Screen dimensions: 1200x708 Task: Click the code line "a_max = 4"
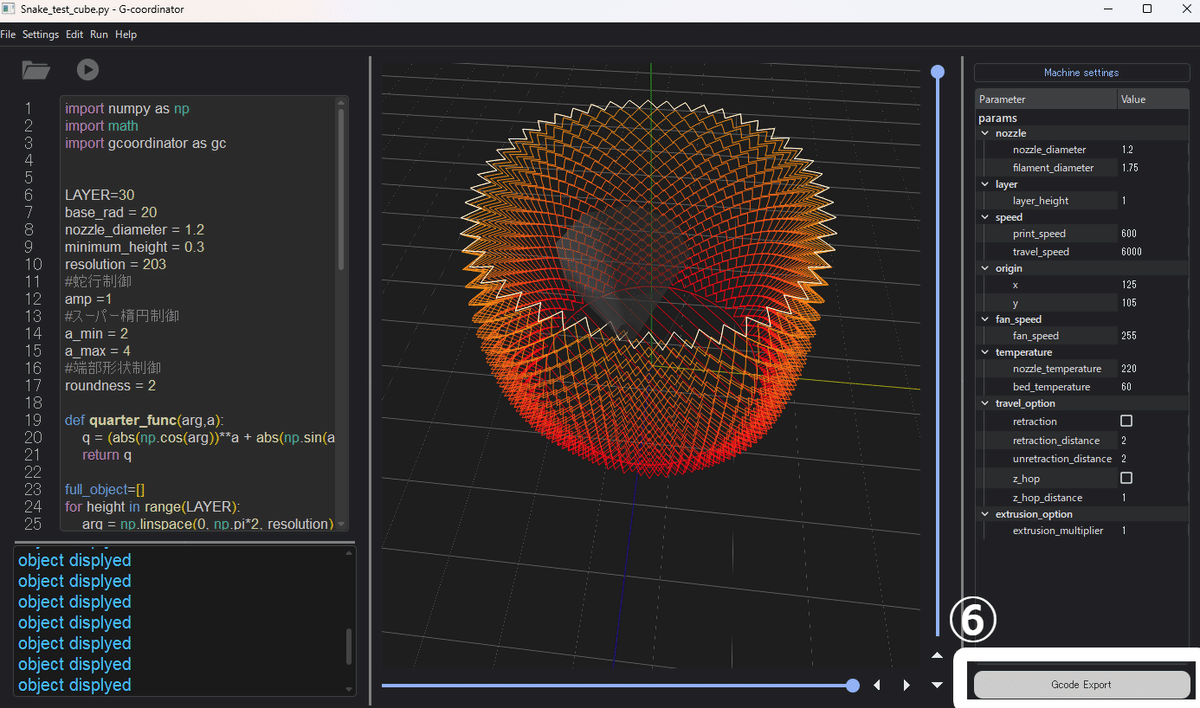click(98, 351)
